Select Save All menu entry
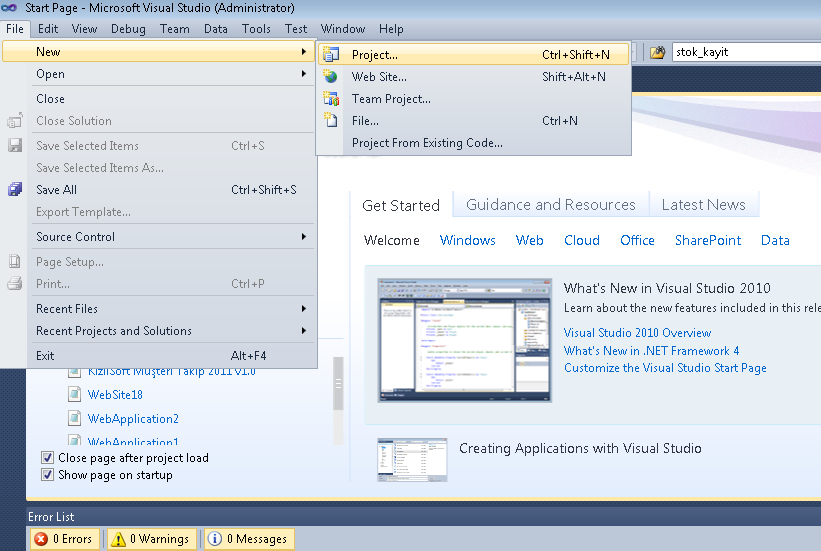821x551 pixels. click(159, 190)
